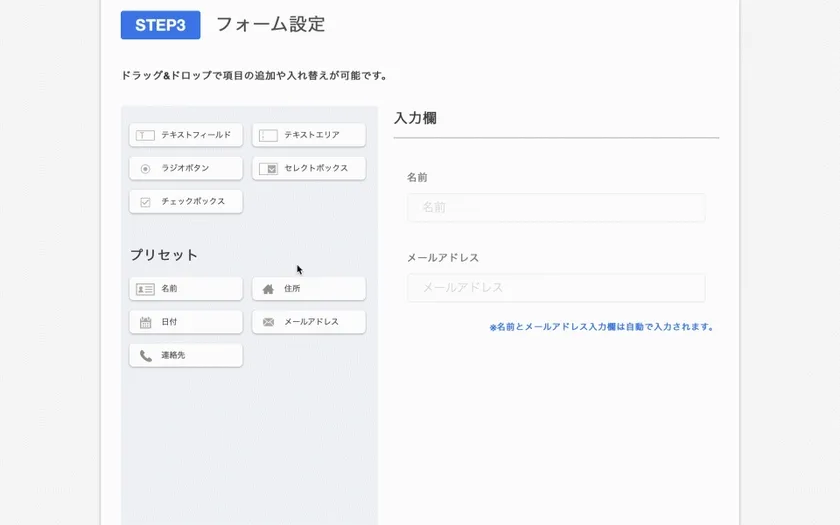Click the メールアドレス preset with envelope icon
This screenshot has height=525, width=840.
(308, 322)
